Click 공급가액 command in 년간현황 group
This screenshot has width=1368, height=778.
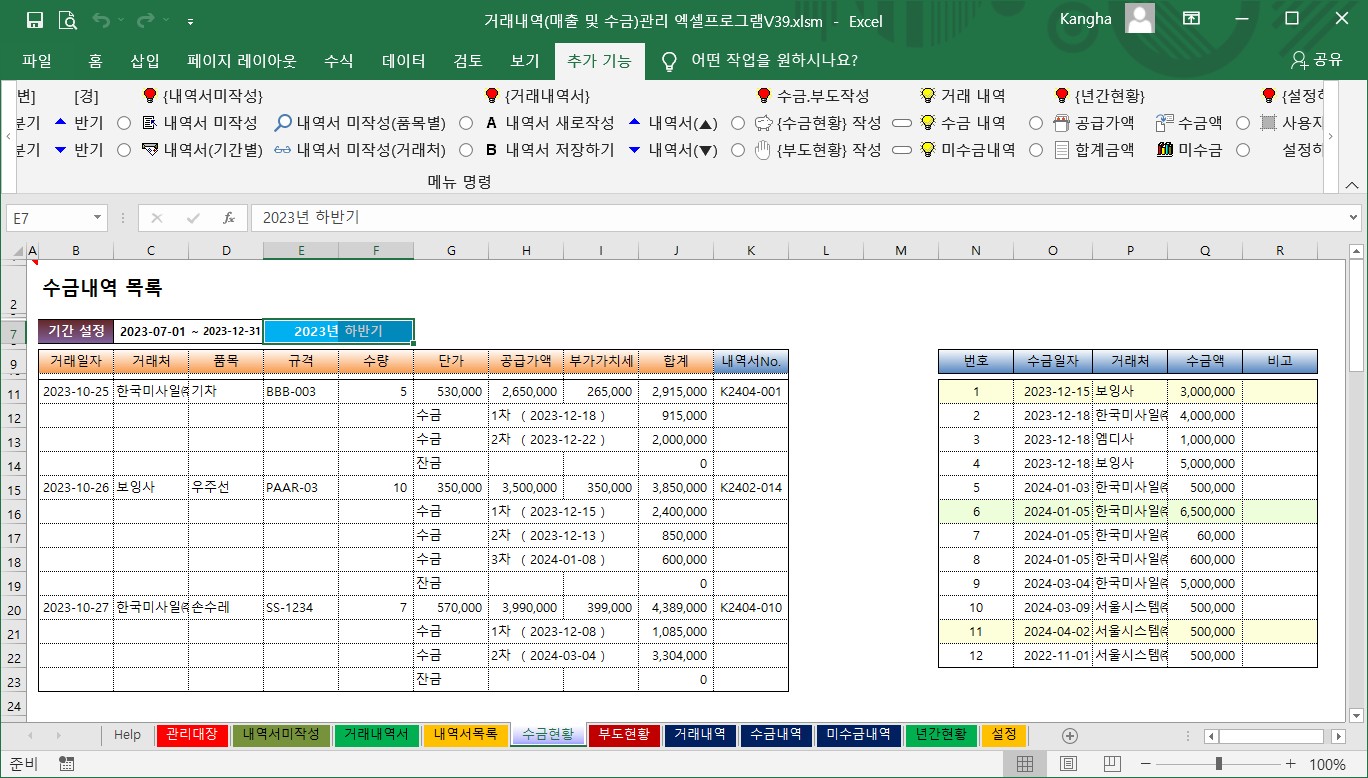click(x=1094, y=123)
